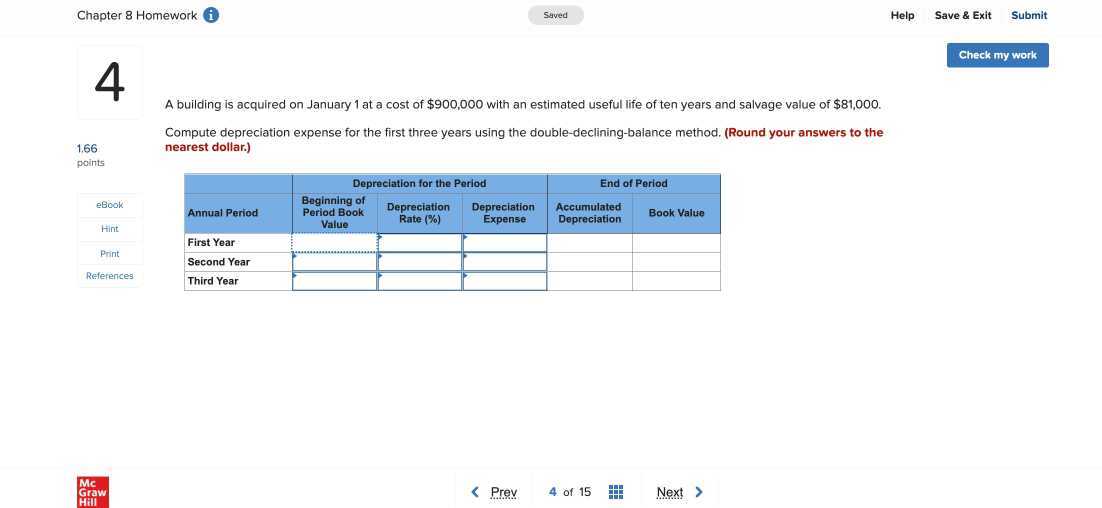The image size is (1102, 508).
Task: Open the question grid navigator icon
Action: coord(616,492)
